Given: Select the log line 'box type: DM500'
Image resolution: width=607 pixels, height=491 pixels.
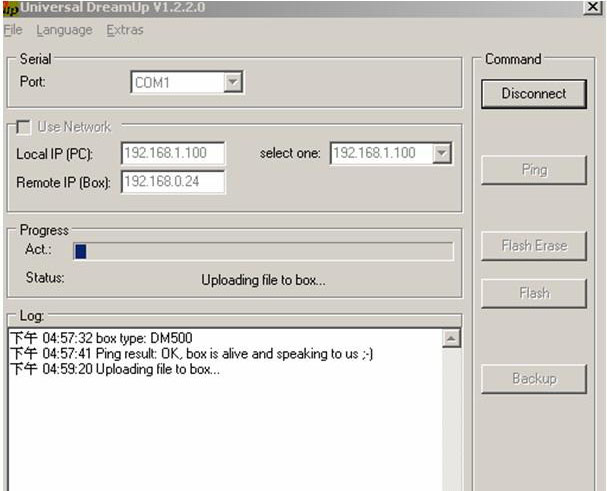Looking at the screenshot, I should [101, 338].
